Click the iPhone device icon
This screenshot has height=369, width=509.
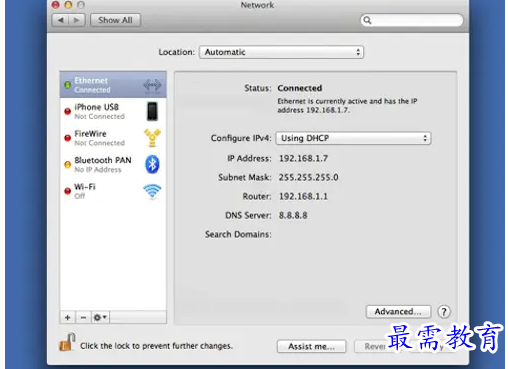(x=152, y=111)
